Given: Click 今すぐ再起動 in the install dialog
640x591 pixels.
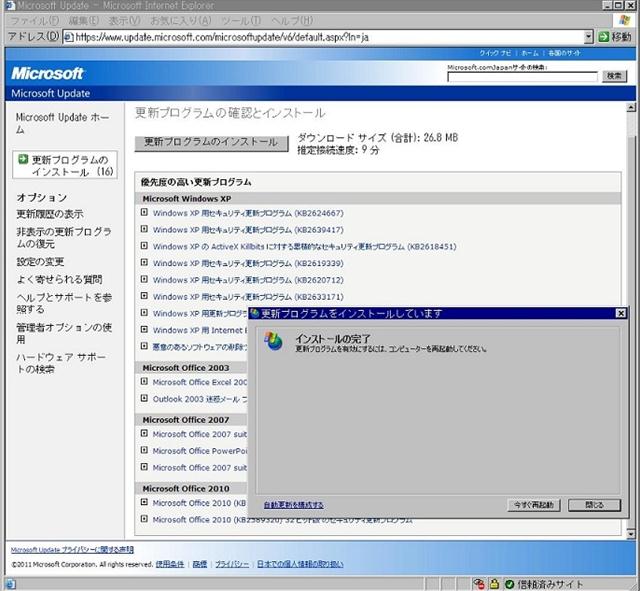Looking at the screenshot, I should click(x=534, y=505).
